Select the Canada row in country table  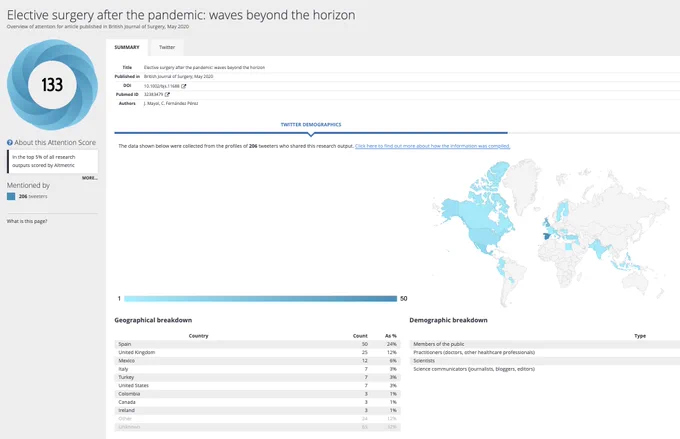click(x=258, y=402)
